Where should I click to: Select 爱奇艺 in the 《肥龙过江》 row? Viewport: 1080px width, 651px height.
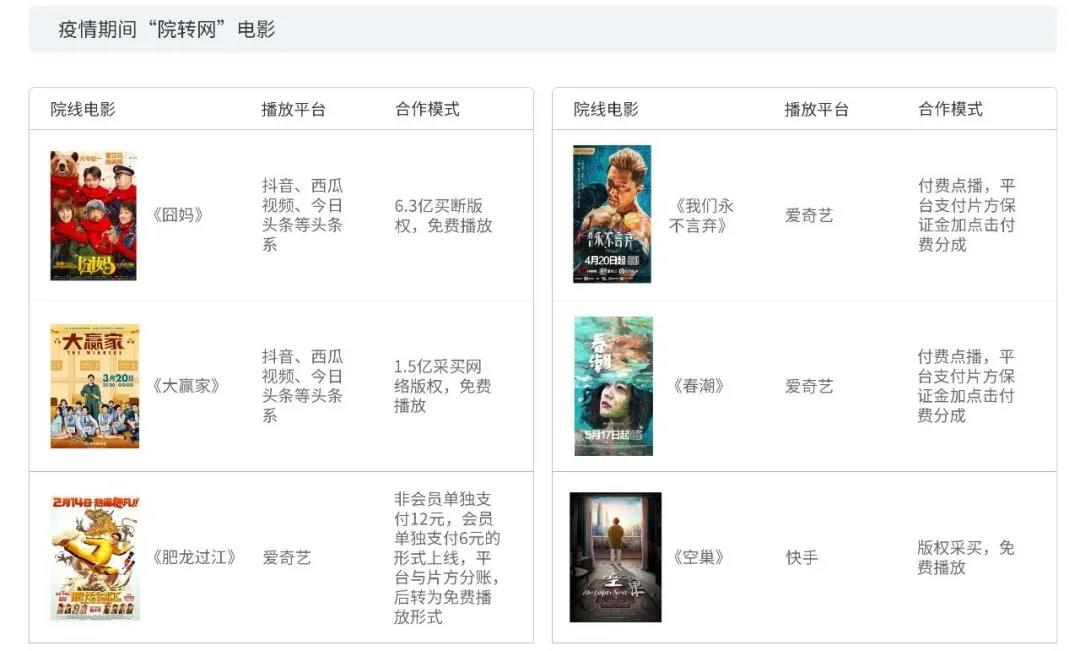click(287, 557)
